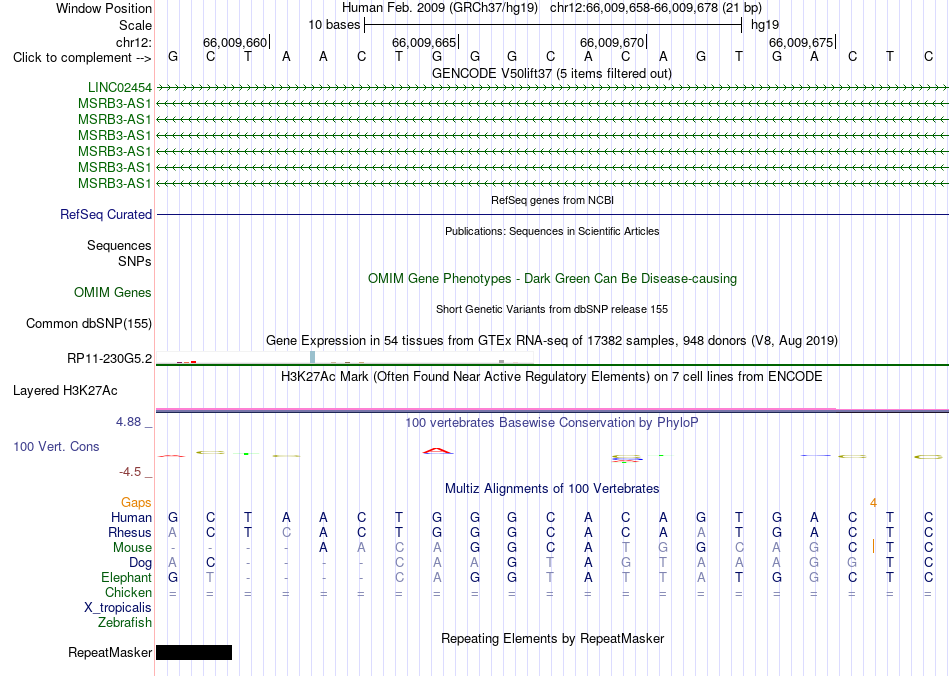
Task: Select the Human species label
Action: click(131, 517)
